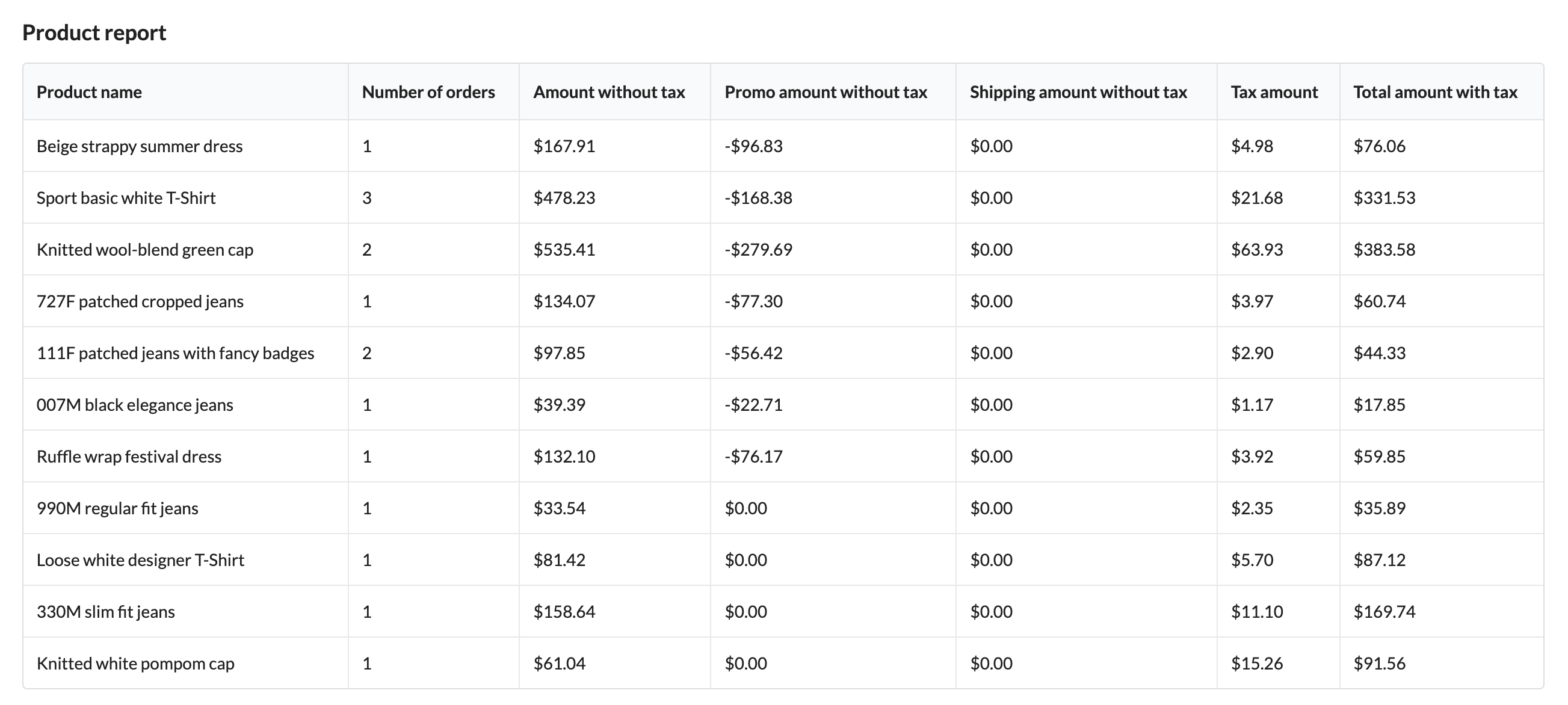Click the $61.04 amount cell
This screenshot has width=1568, height=705.
[560, 663]
